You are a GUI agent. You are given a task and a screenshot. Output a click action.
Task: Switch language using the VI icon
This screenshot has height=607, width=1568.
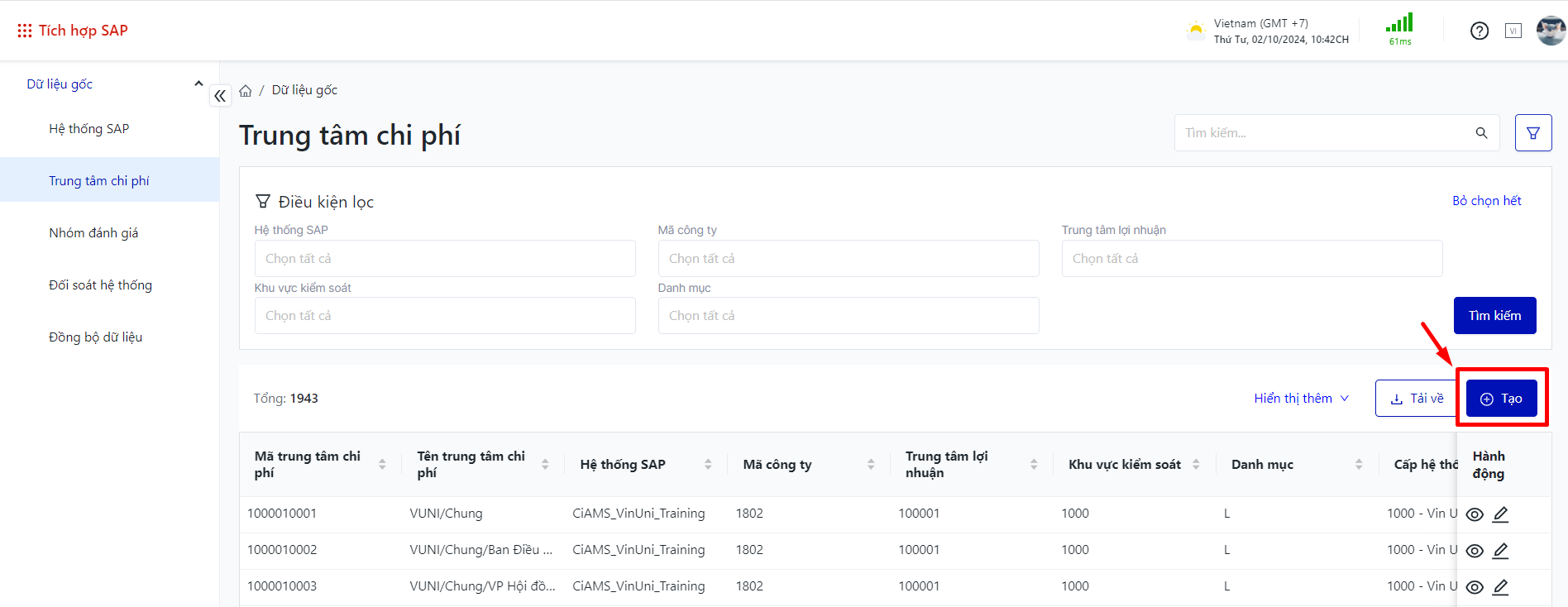click(x=1513, y=31)
